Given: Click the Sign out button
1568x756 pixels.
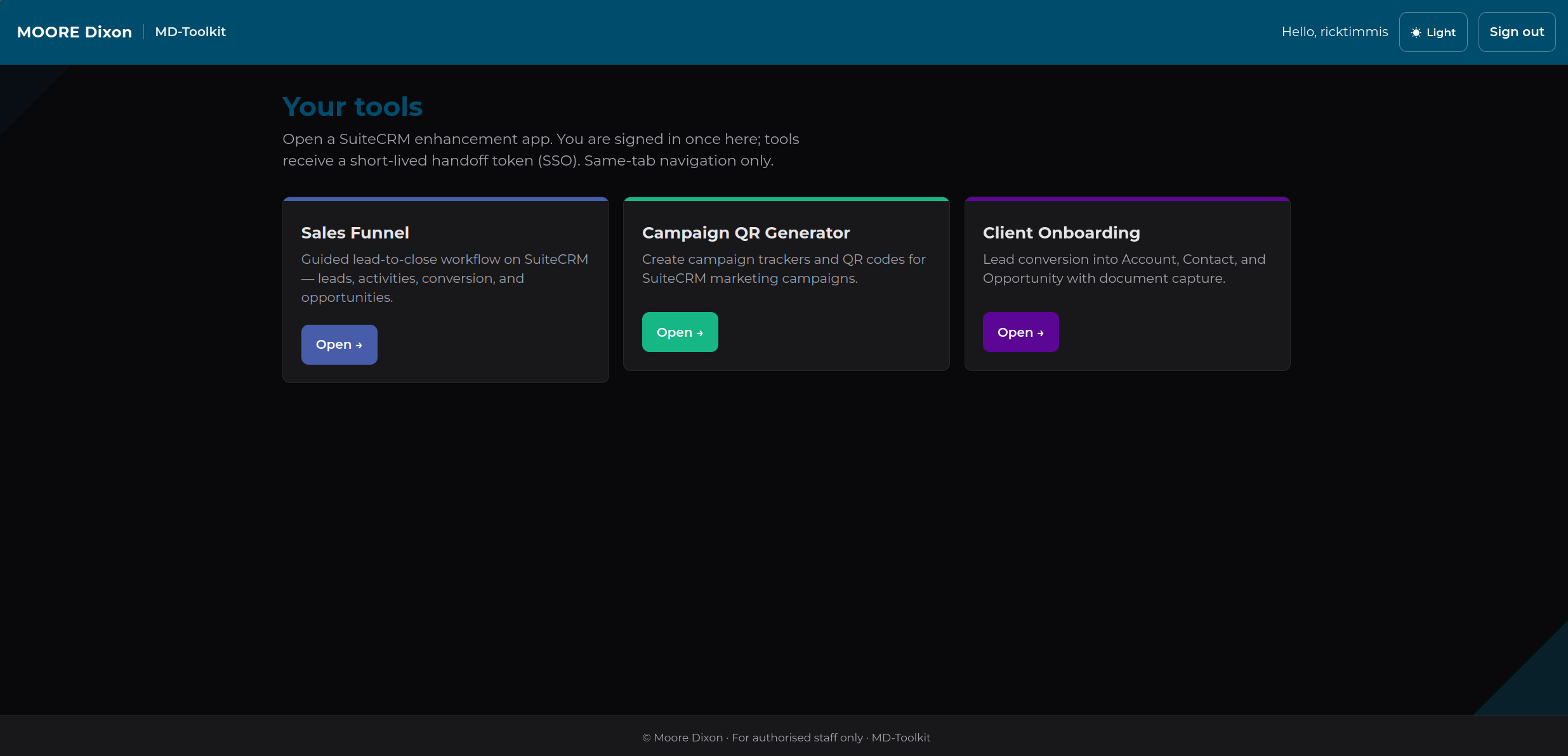Looking at the screenshot, I should [1517, 32].
